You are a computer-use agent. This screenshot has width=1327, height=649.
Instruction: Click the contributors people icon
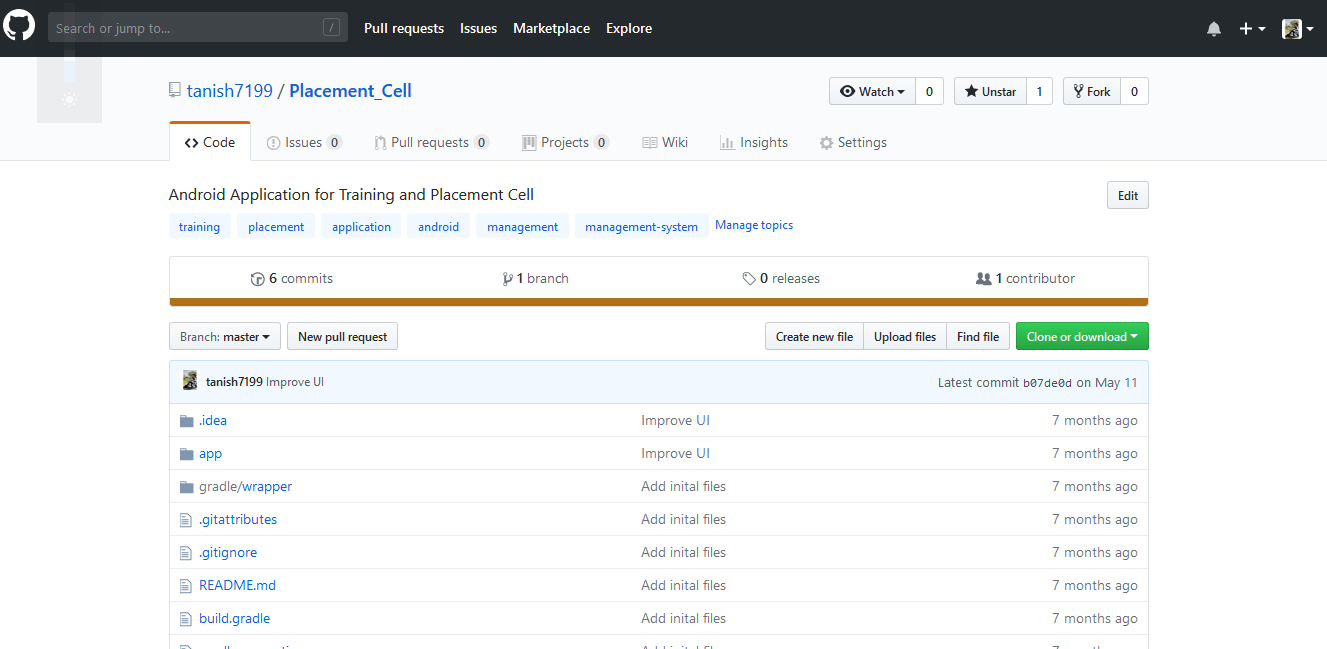(983, 279)
